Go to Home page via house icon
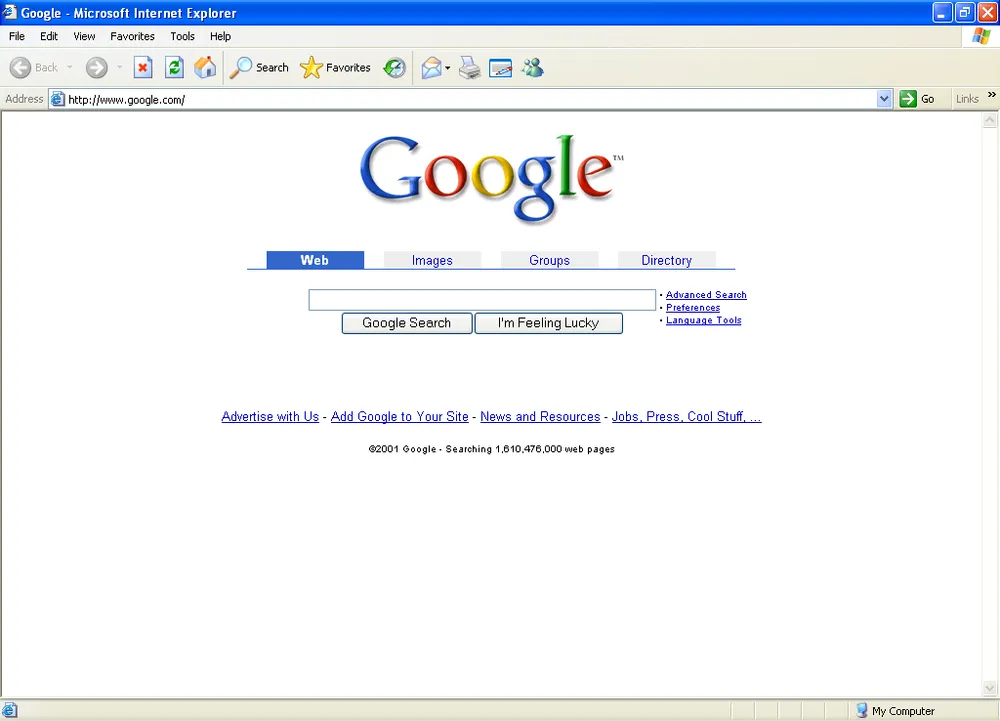Image resolution: width=1000 pixels, height=721 pixels. coord(205,68)
